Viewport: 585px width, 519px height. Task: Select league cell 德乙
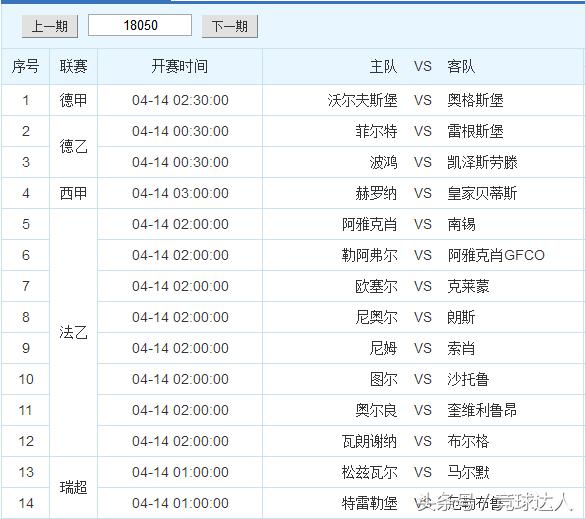[73, 147]
